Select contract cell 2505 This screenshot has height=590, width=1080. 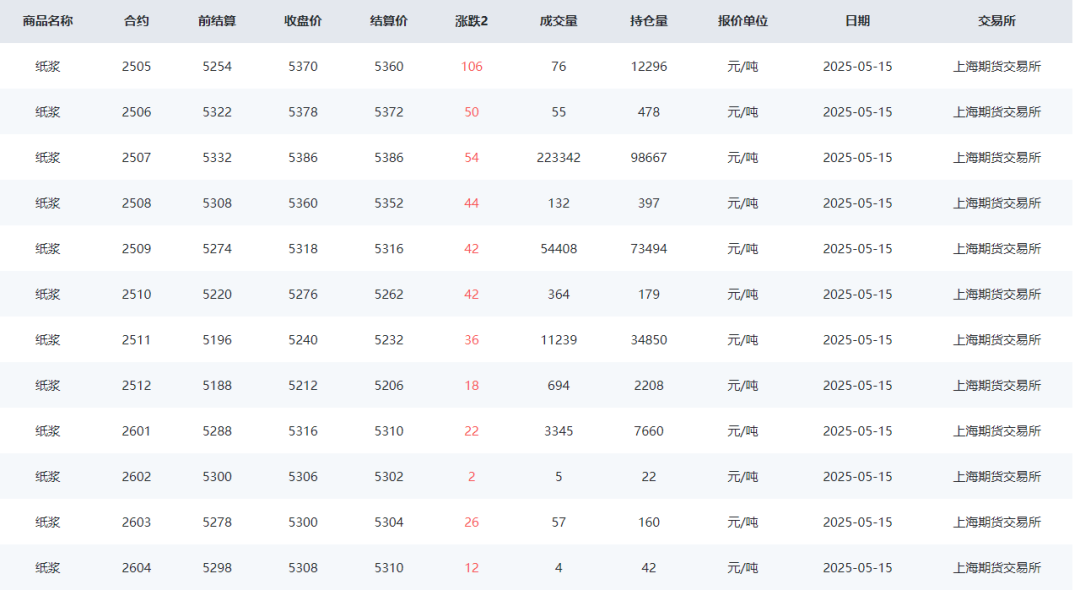pos(136,67)
